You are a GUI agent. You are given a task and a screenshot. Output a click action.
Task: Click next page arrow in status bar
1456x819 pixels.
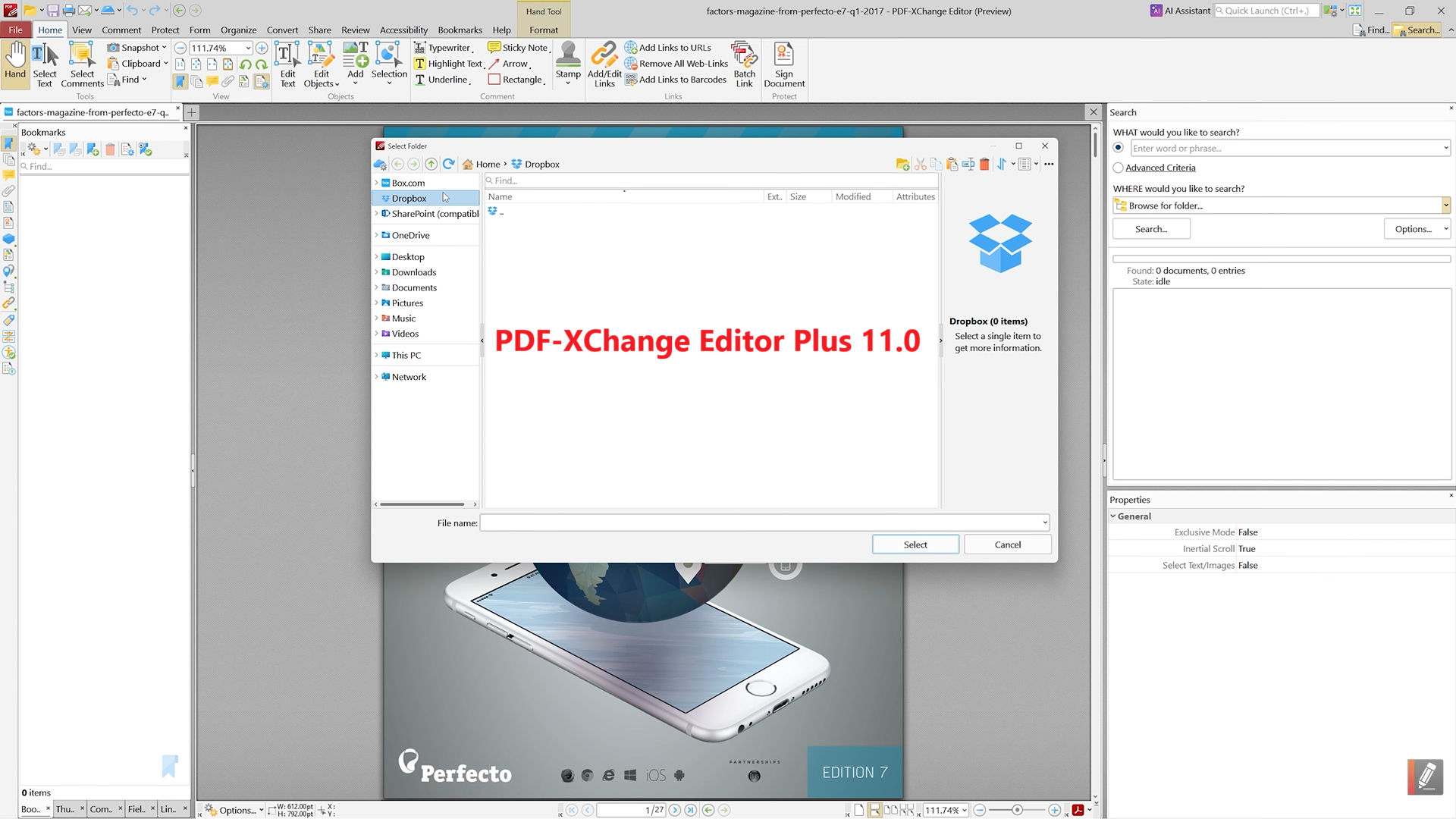point(674,810)
